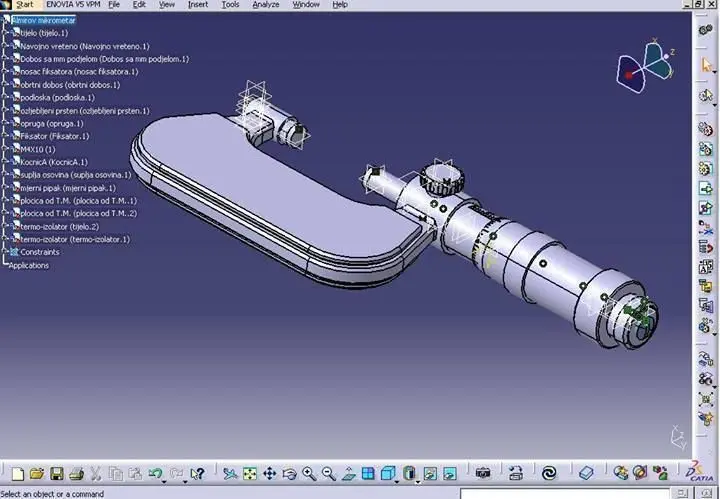
Task: Set the Normal View orientation
Action: [x=349, y=473]
